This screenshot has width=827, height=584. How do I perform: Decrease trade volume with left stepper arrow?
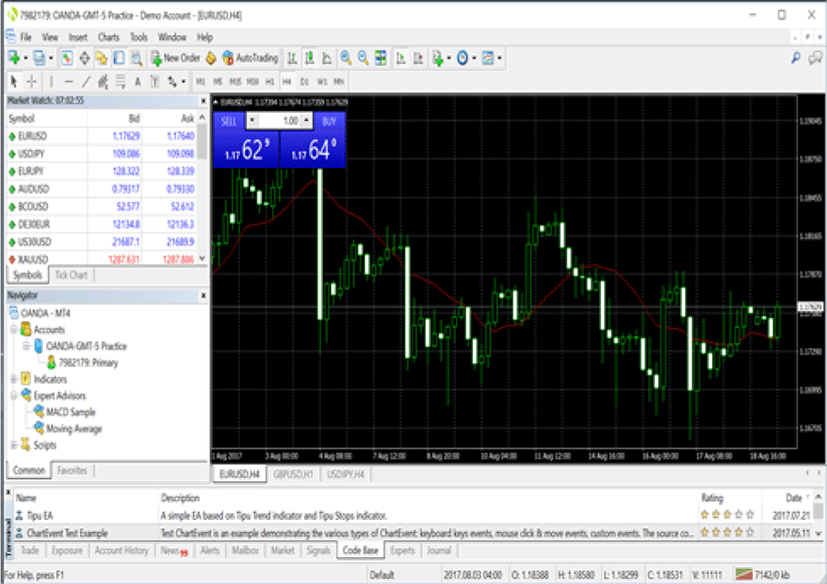tap(252, 120)
